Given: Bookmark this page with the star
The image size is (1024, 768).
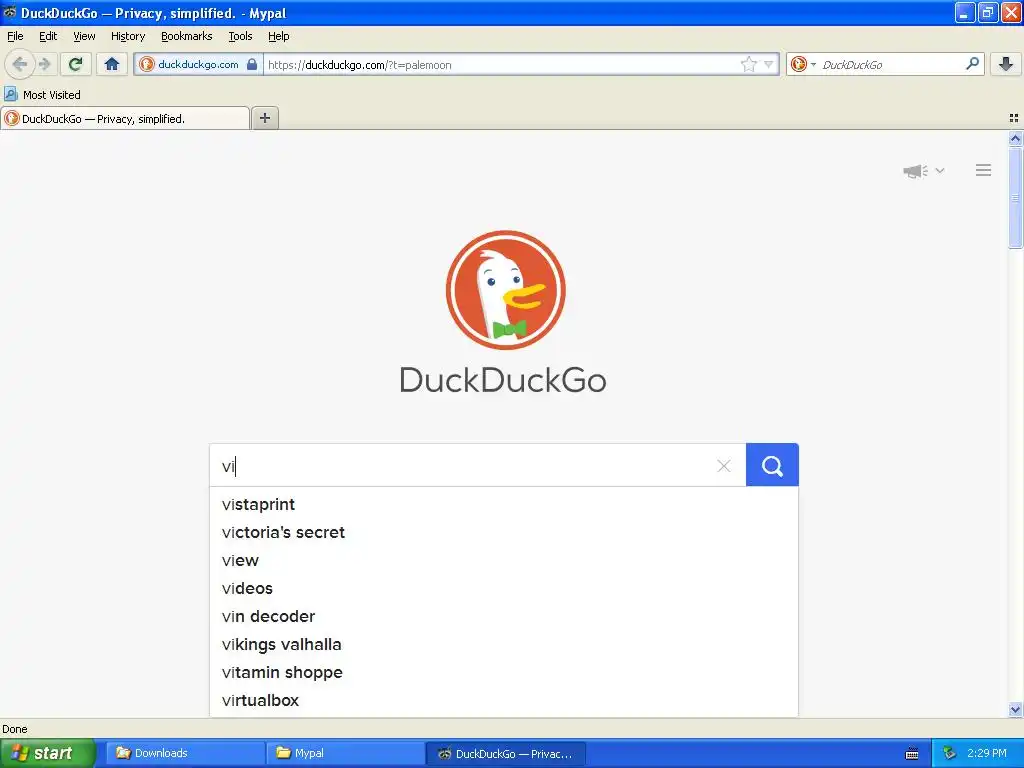Looking at the screenshot, I should pos(748,64).
